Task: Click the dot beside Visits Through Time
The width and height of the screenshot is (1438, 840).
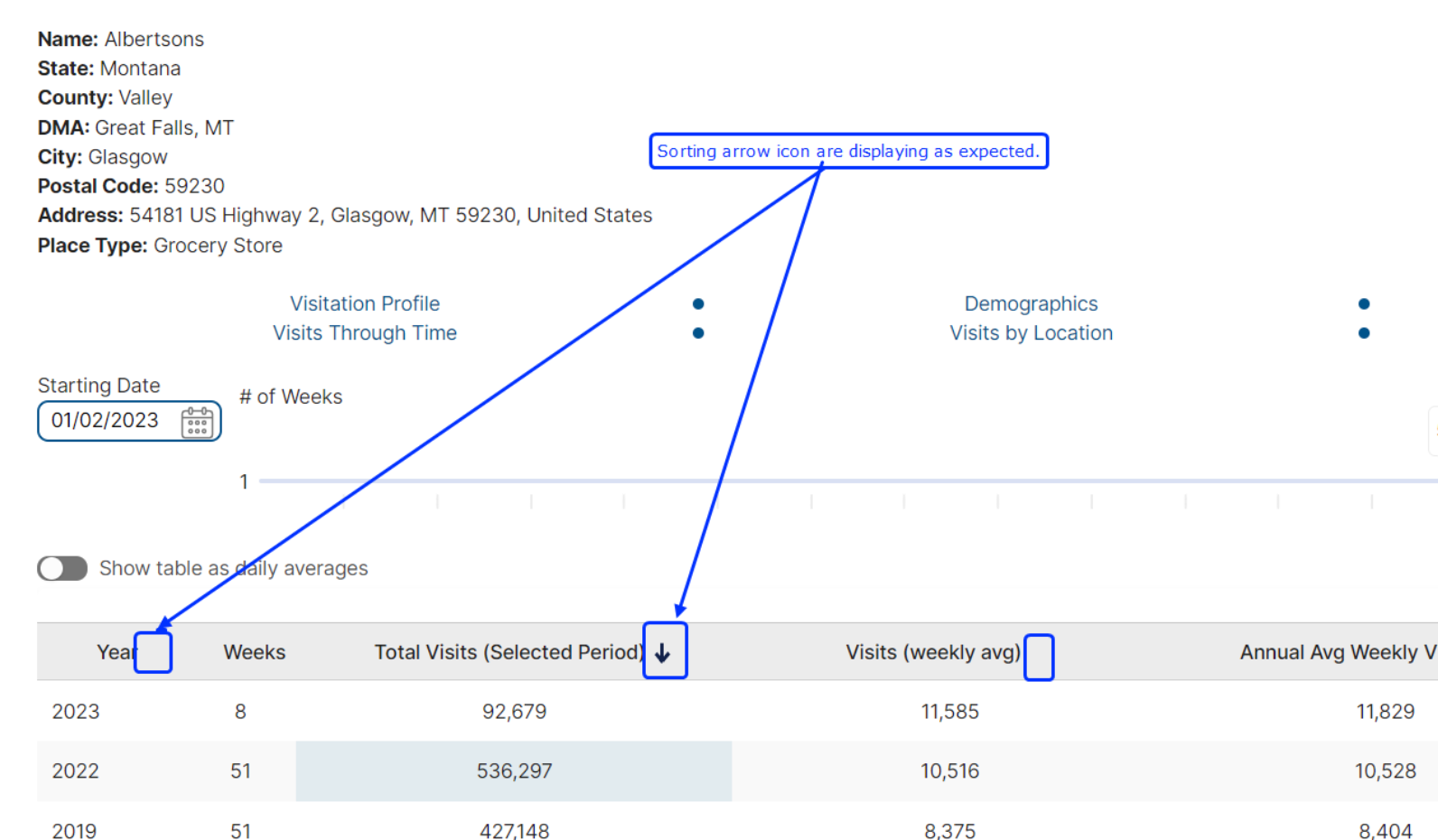Action: pos(698,333)
